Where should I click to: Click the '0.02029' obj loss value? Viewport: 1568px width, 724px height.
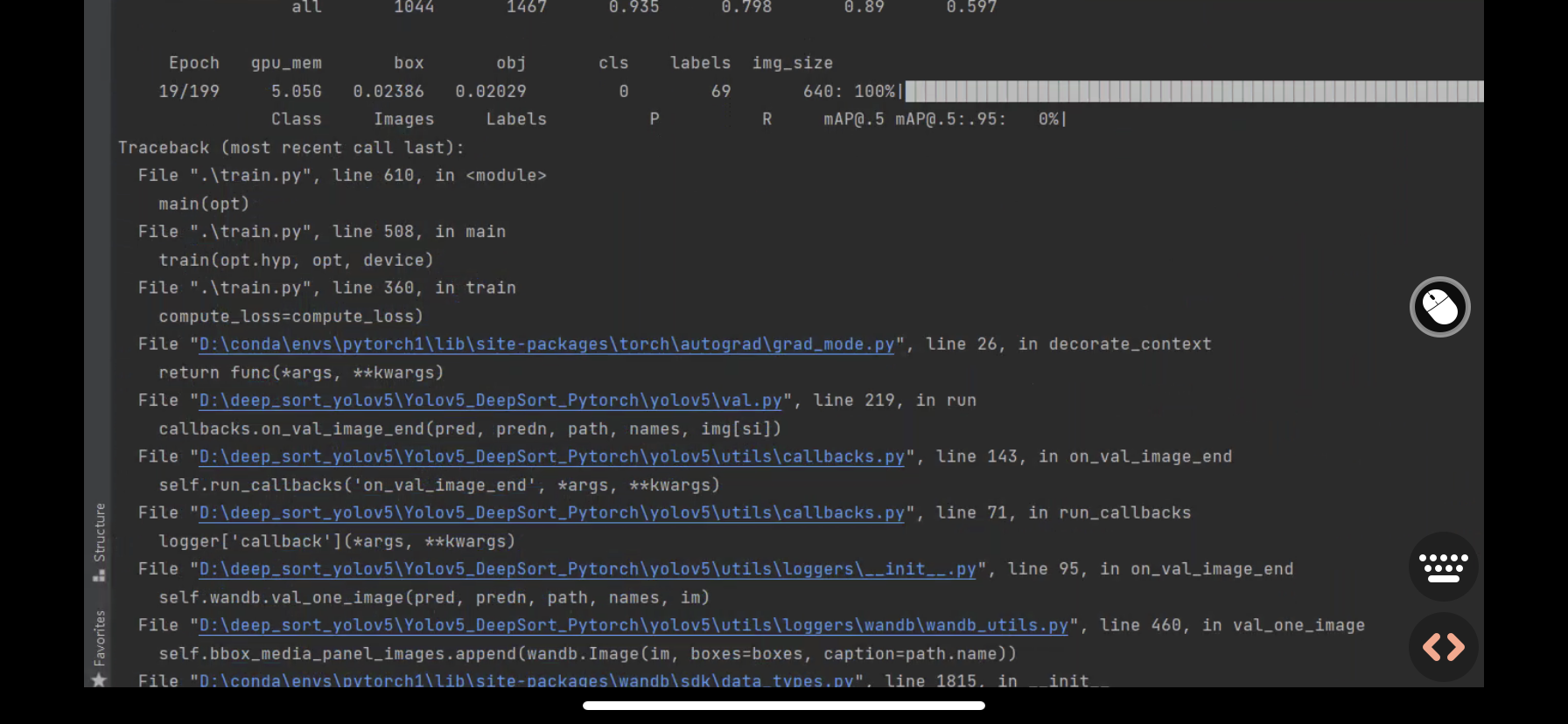click(491, 91)
